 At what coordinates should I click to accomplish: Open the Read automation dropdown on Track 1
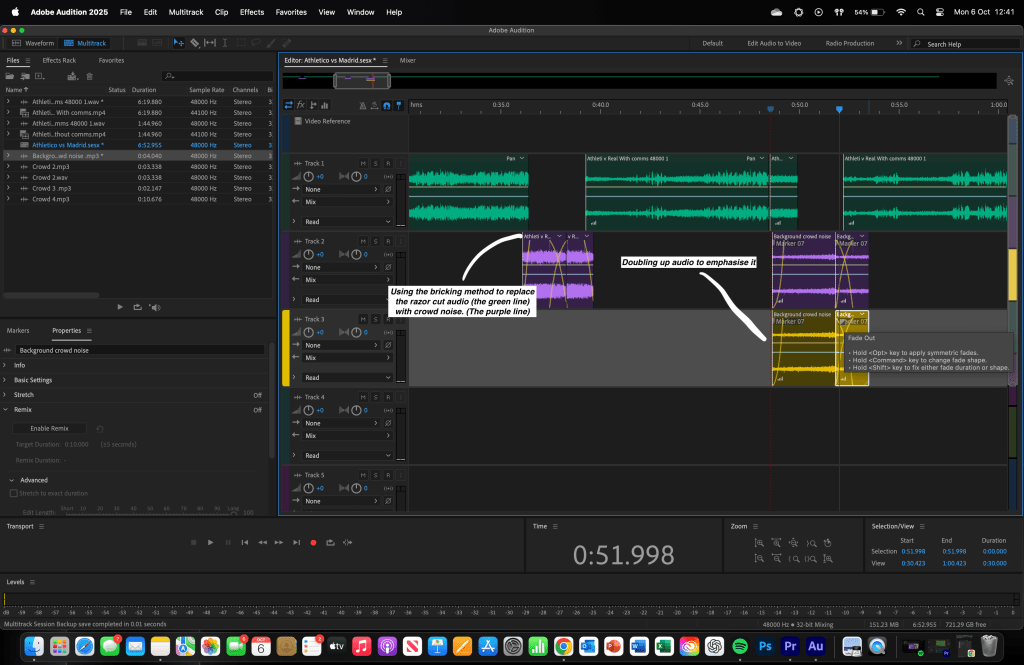point(347,222)
